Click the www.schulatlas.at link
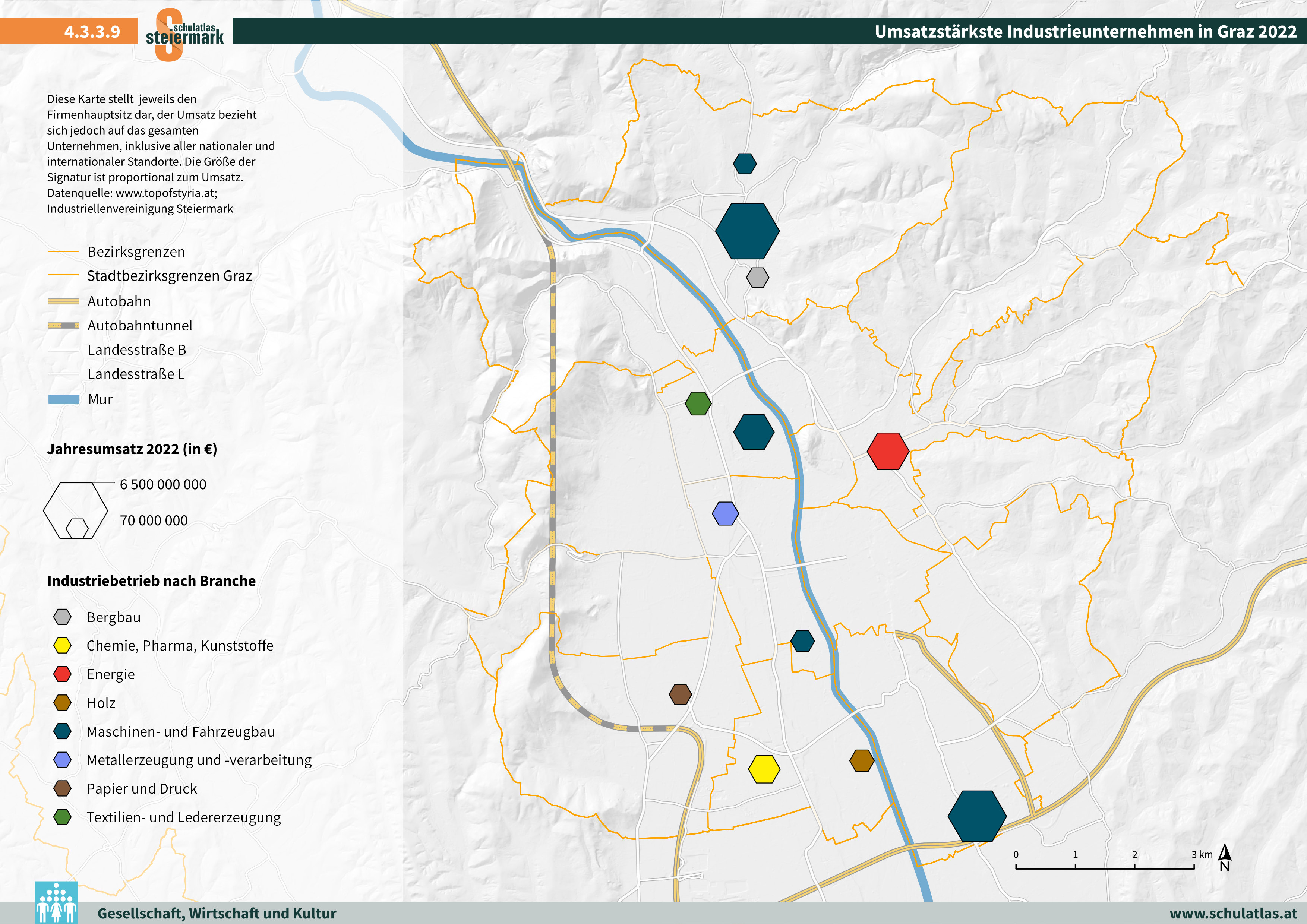 (1233, 913)
